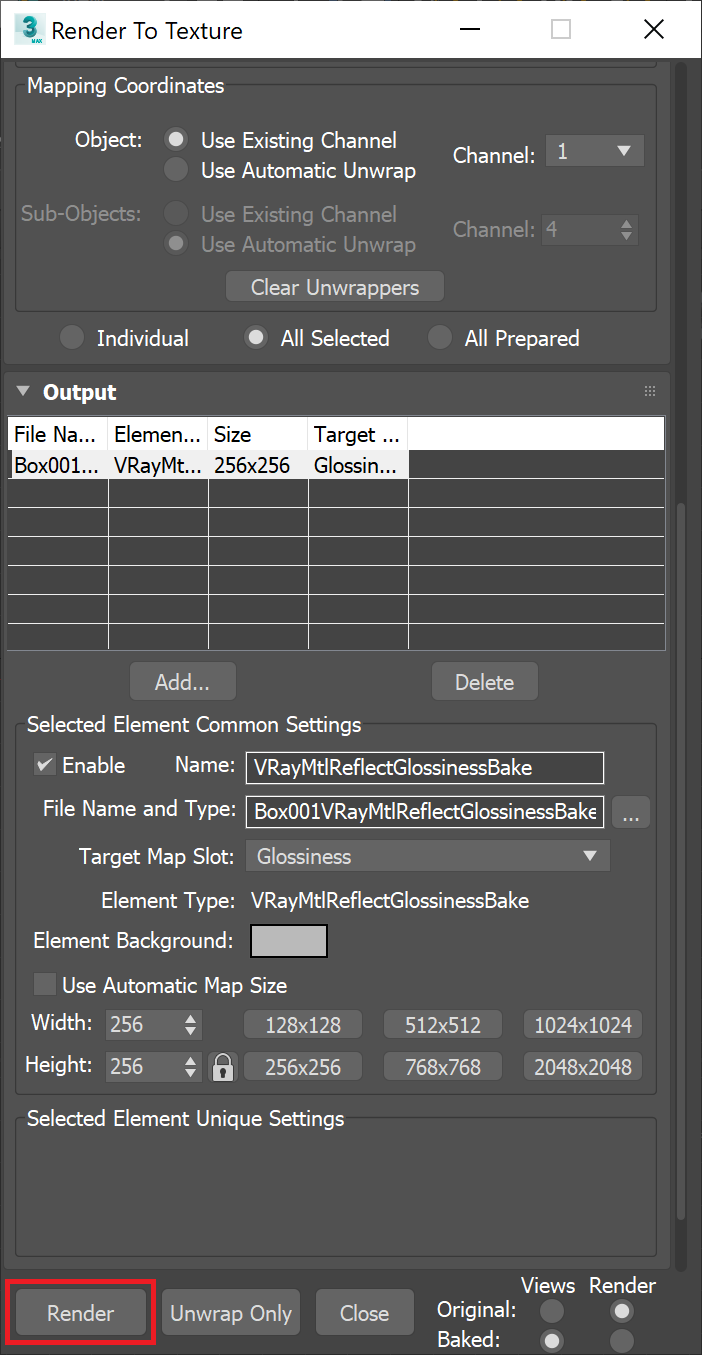
Task: Click the File Name and Type field
Action: click(x=425, y=812)
